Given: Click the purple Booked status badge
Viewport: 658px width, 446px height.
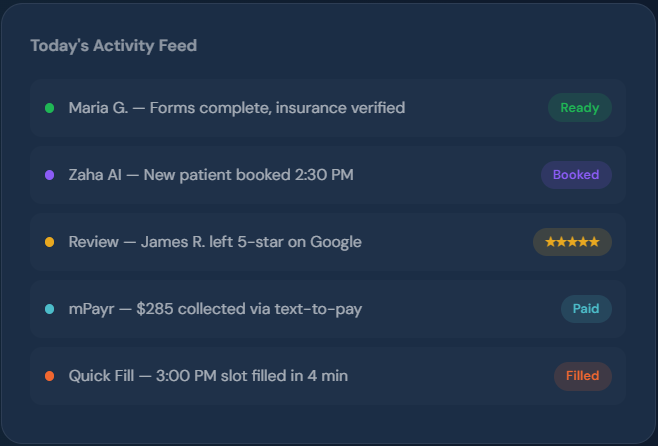Looking at the screenshot, I should click(576, 175).
